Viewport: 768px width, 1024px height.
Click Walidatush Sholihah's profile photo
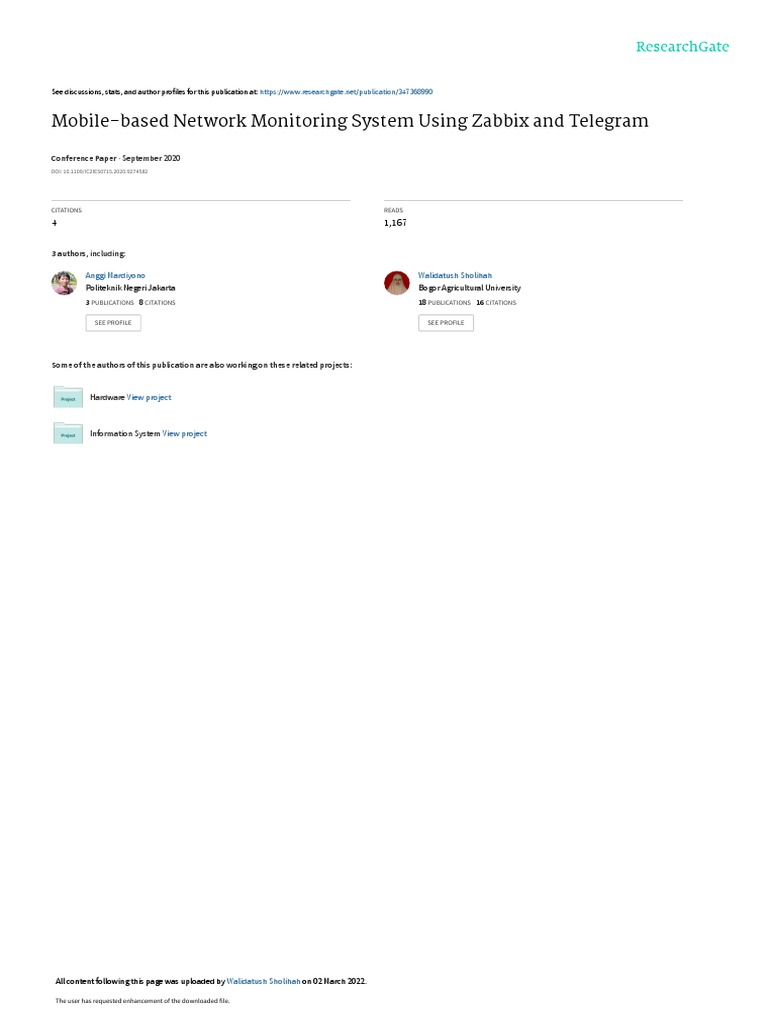[x=396, y=283]
